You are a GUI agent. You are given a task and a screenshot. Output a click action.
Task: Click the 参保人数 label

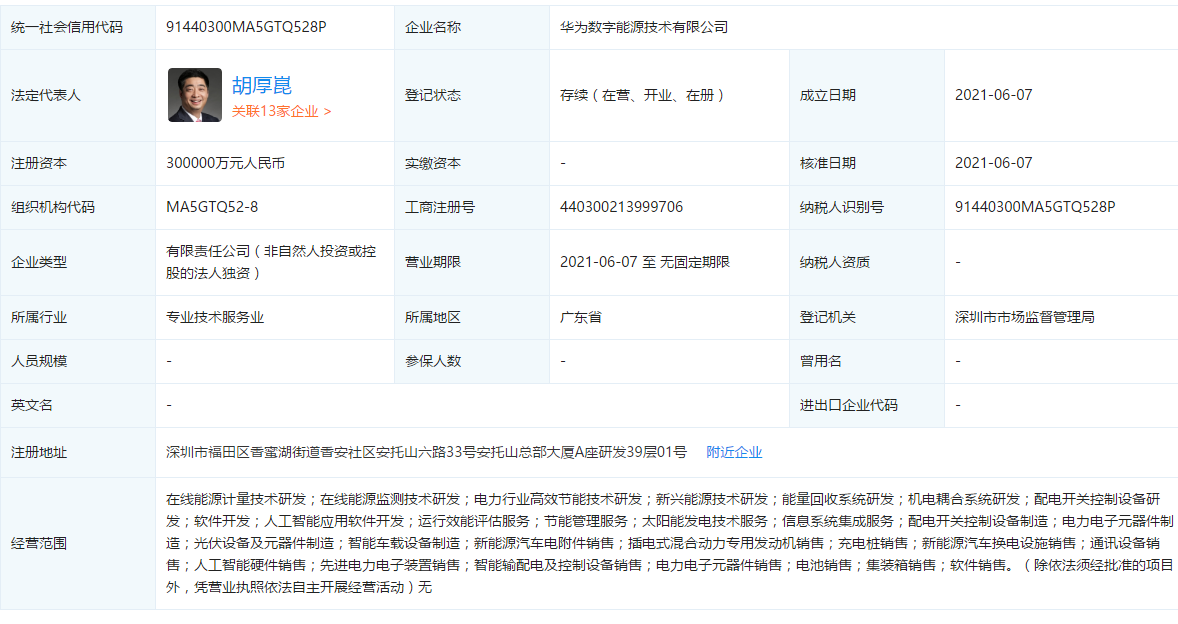coord(433,361)
